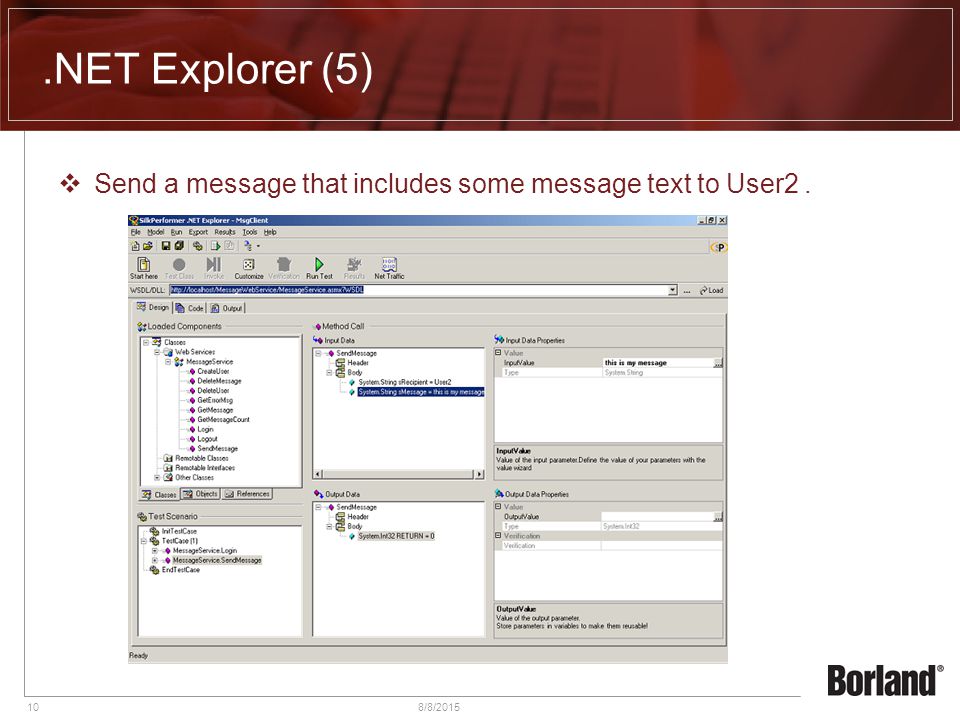Viewport: 960px width, 720px height.
Task: Expand MessageService.SendMessage in Test Scenario
Action: 155,560
